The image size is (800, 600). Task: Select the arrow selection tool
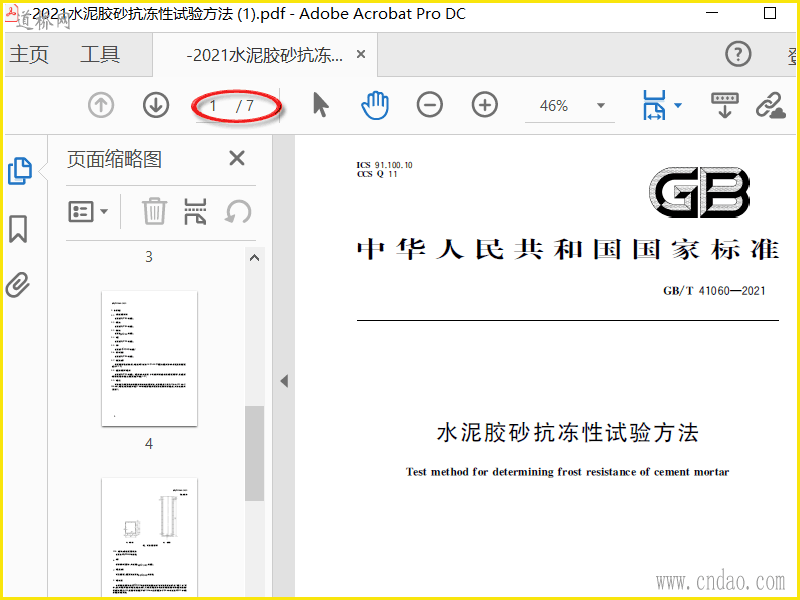point(320,105)
